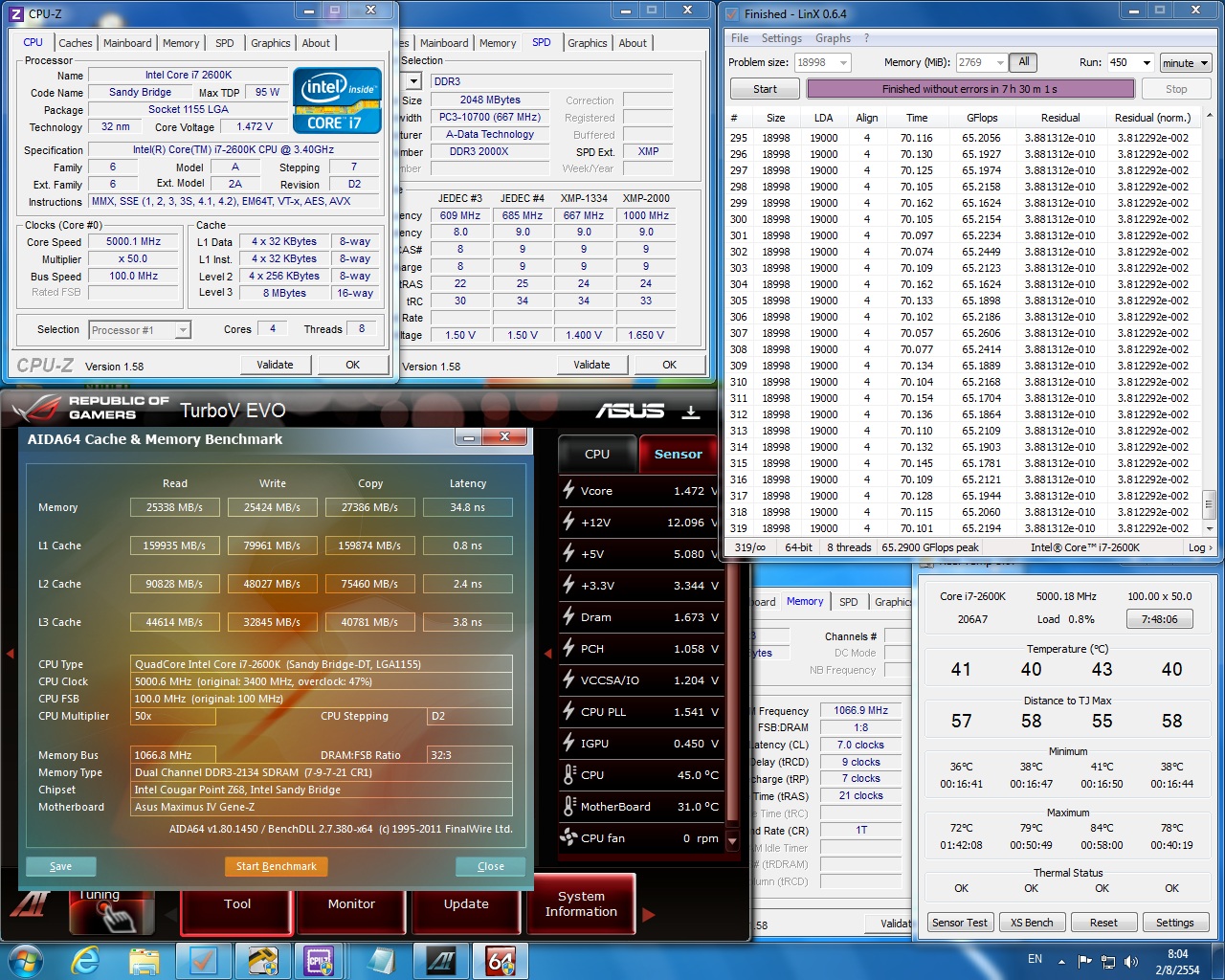Image resolution: width=1225 pixels, height=980 pixels.
Task: Click the thermometer icon beside MotherBoard
Action: point(569,806)
